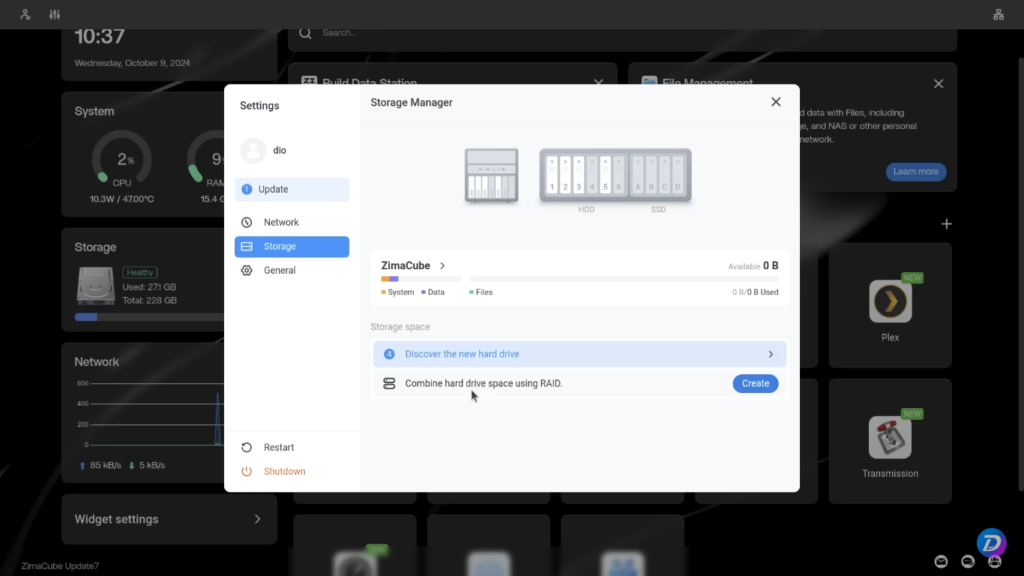1024x576 pixels.
Task: Open the user account icon in top bar
Action: pyautogui.click(x=25, y=14)
